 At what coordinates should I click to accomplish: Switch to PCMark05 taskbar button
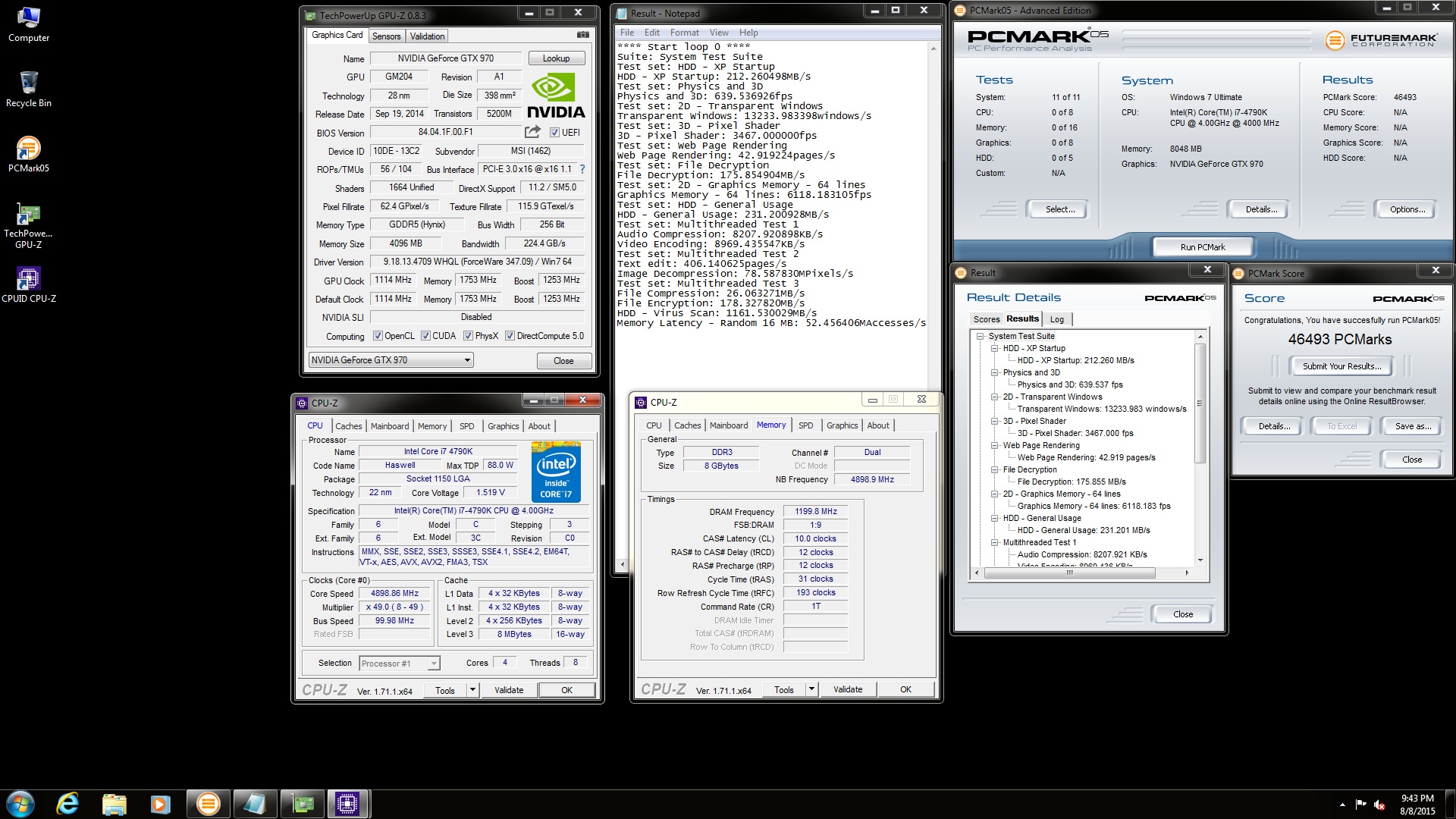coord(208,804)
